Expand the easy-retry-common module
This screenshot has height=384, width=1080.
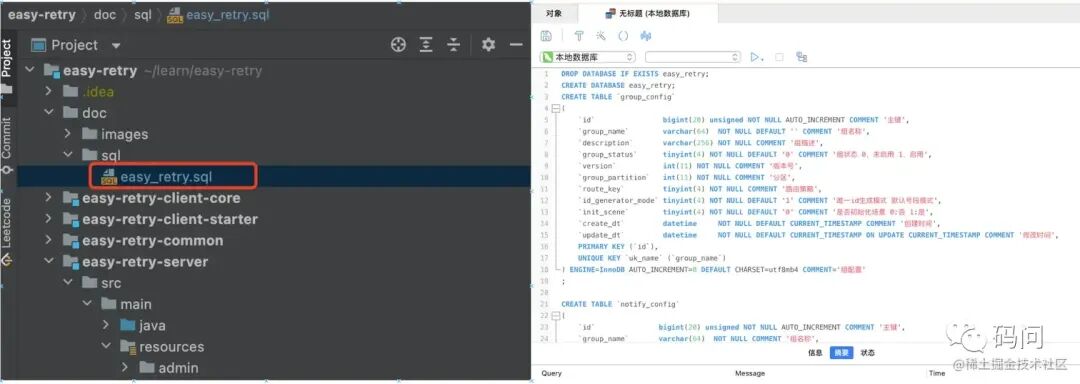[x=48, y=241]
